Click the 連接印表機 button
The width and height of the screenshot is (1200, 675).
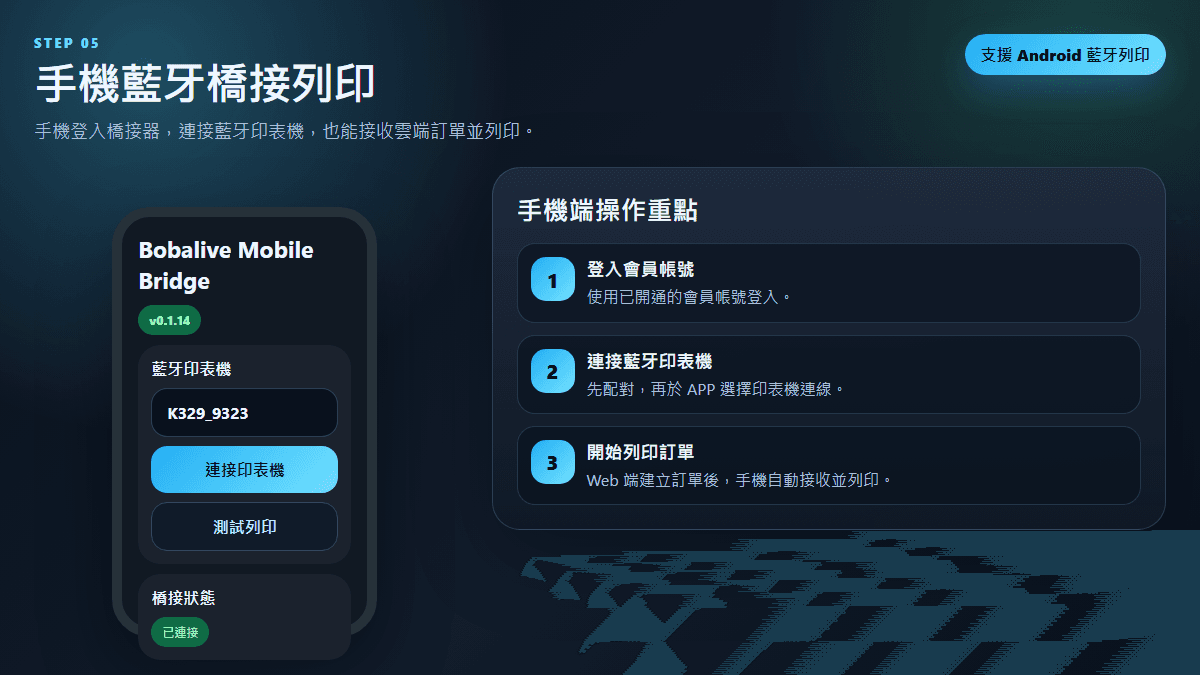point(244,470)
